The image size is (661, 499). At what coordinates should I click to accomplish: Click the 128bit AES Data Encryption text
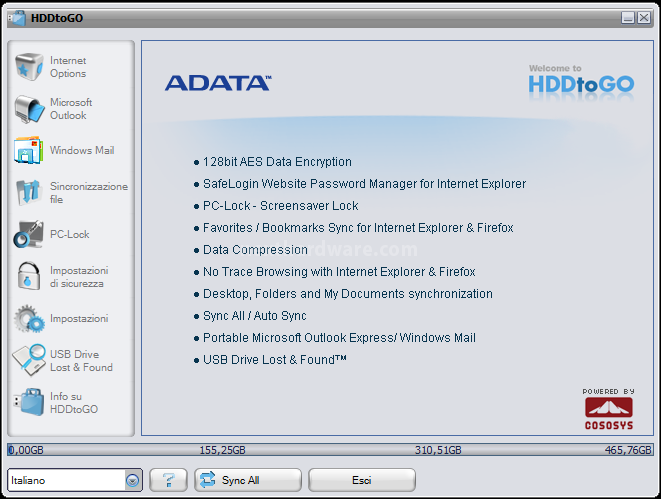277,162
